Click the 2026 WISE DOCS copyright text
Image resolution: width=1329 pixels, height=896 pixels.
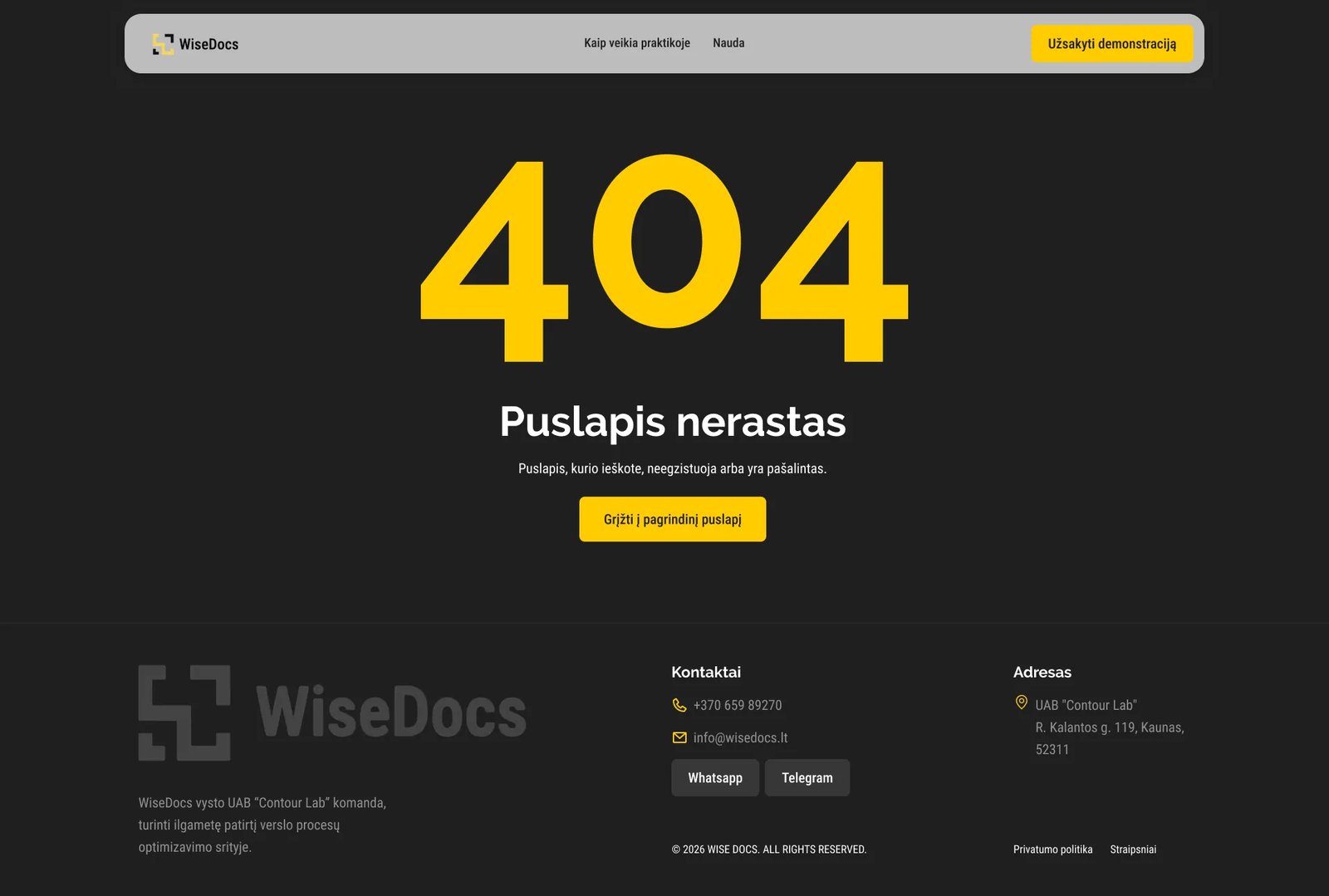769,849
